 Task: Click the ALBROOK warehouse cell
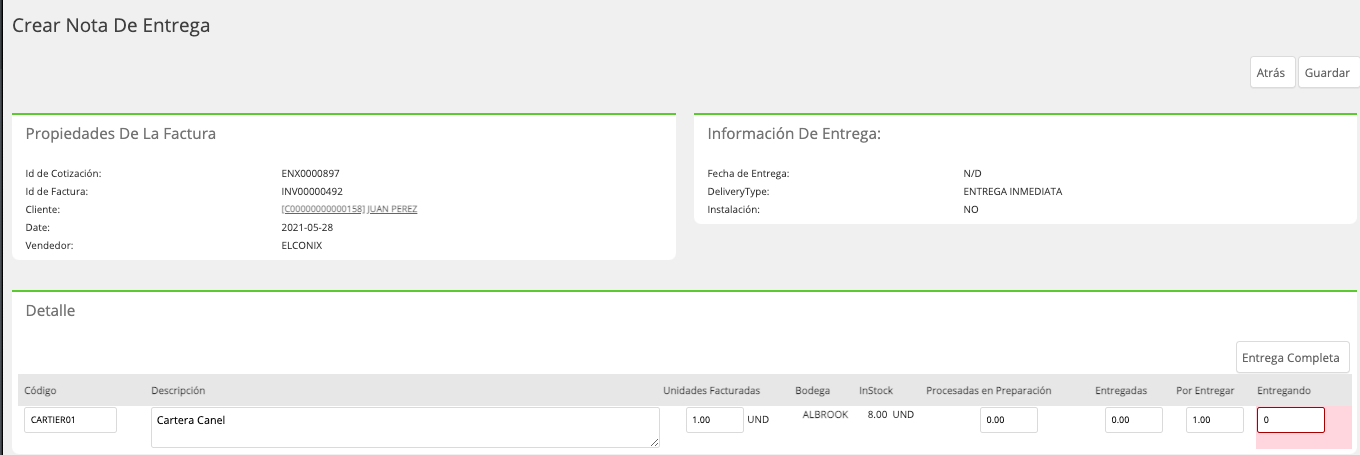825,414
